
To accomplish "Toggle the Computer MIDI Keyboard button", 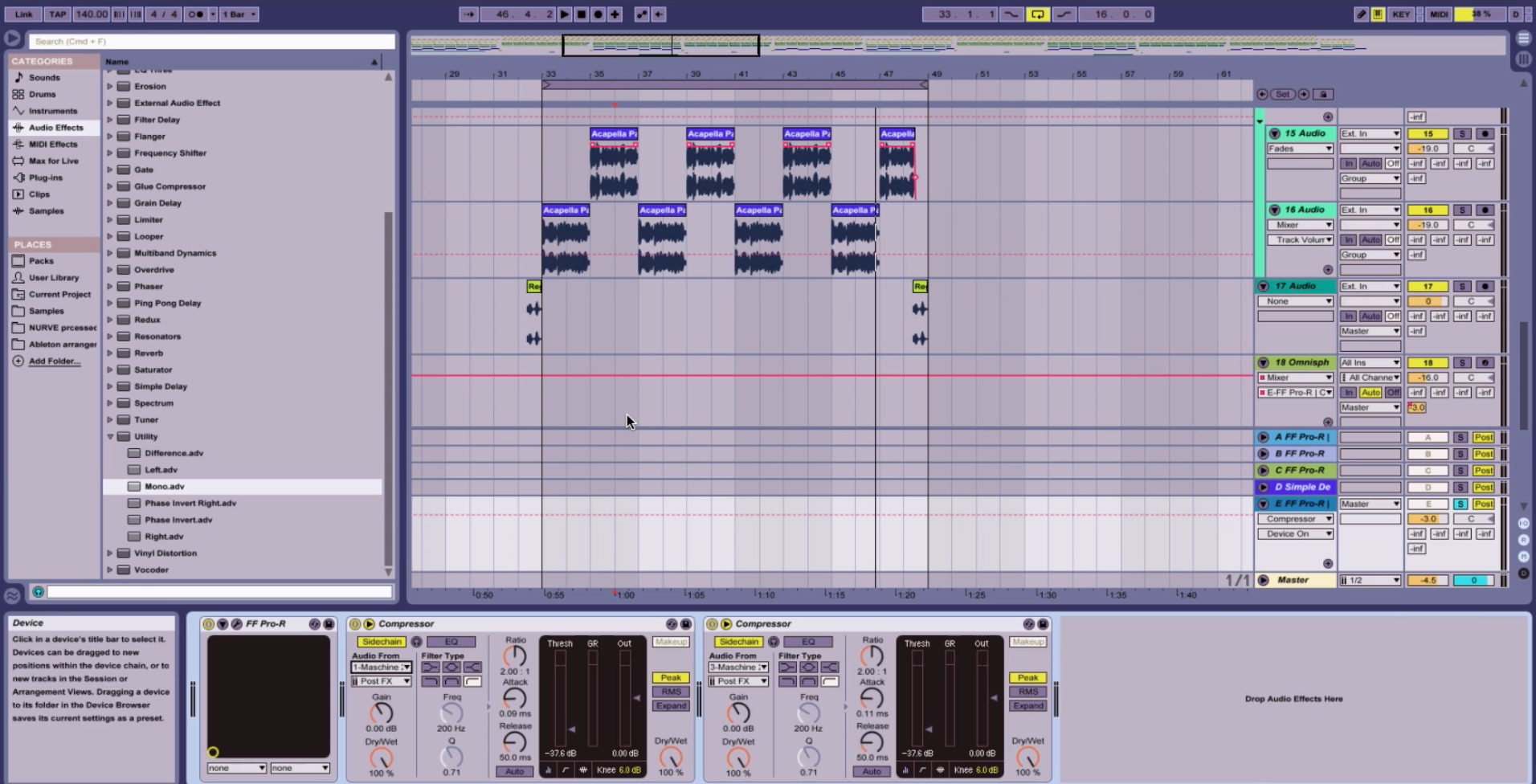I will point(1378,14).
